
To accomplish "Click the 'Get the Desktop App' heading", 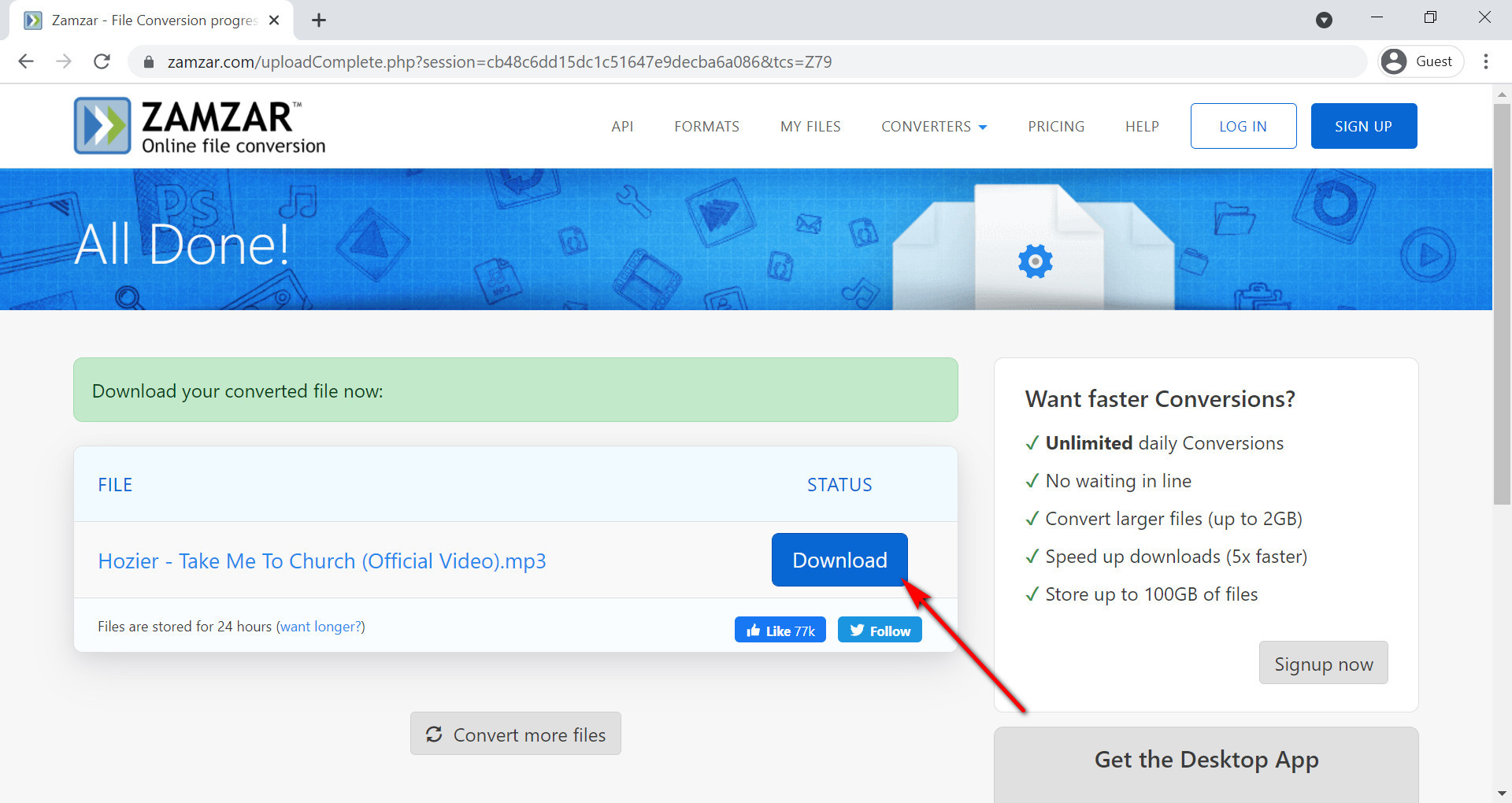I will pos(1206,760).
